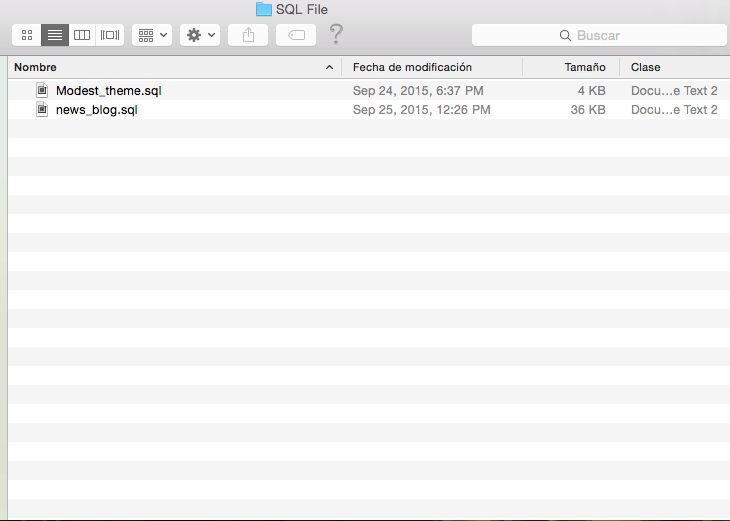The image size is (730, 521).
Task: Click the Clase cell for news_blog.sql
Action: coord(674,109)
